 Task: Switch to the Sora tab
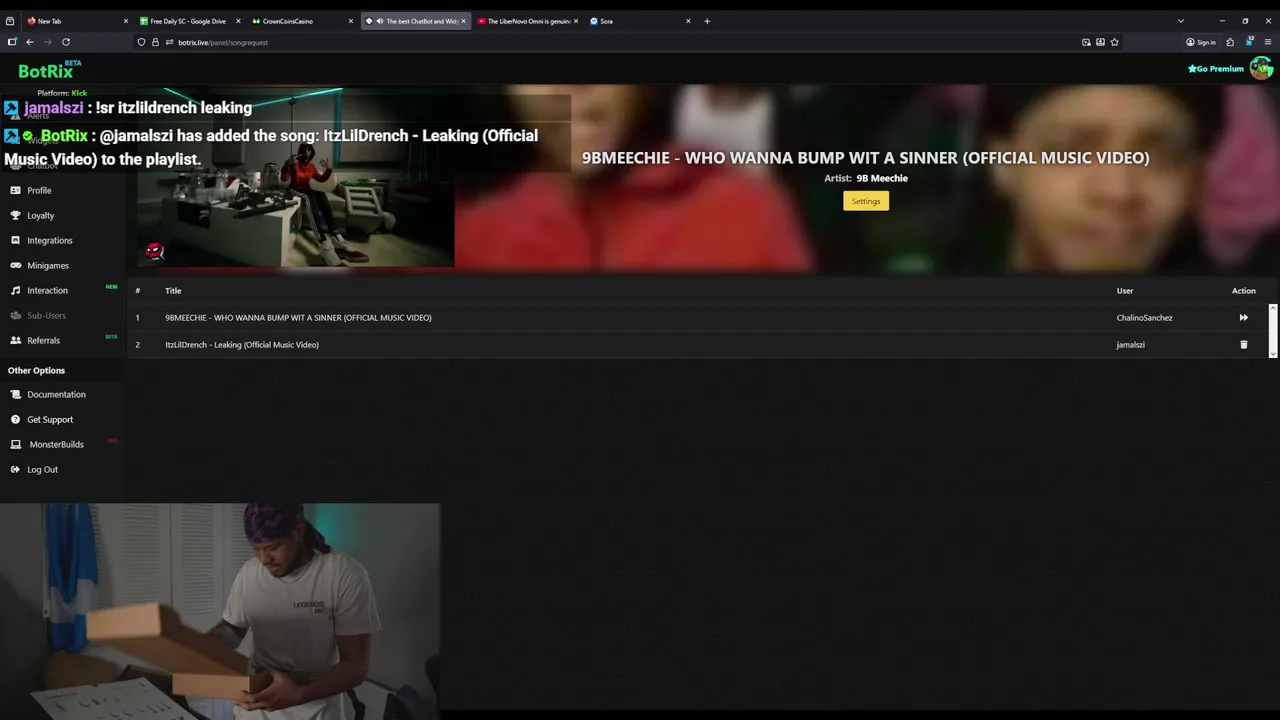click(x=641, y=21)
